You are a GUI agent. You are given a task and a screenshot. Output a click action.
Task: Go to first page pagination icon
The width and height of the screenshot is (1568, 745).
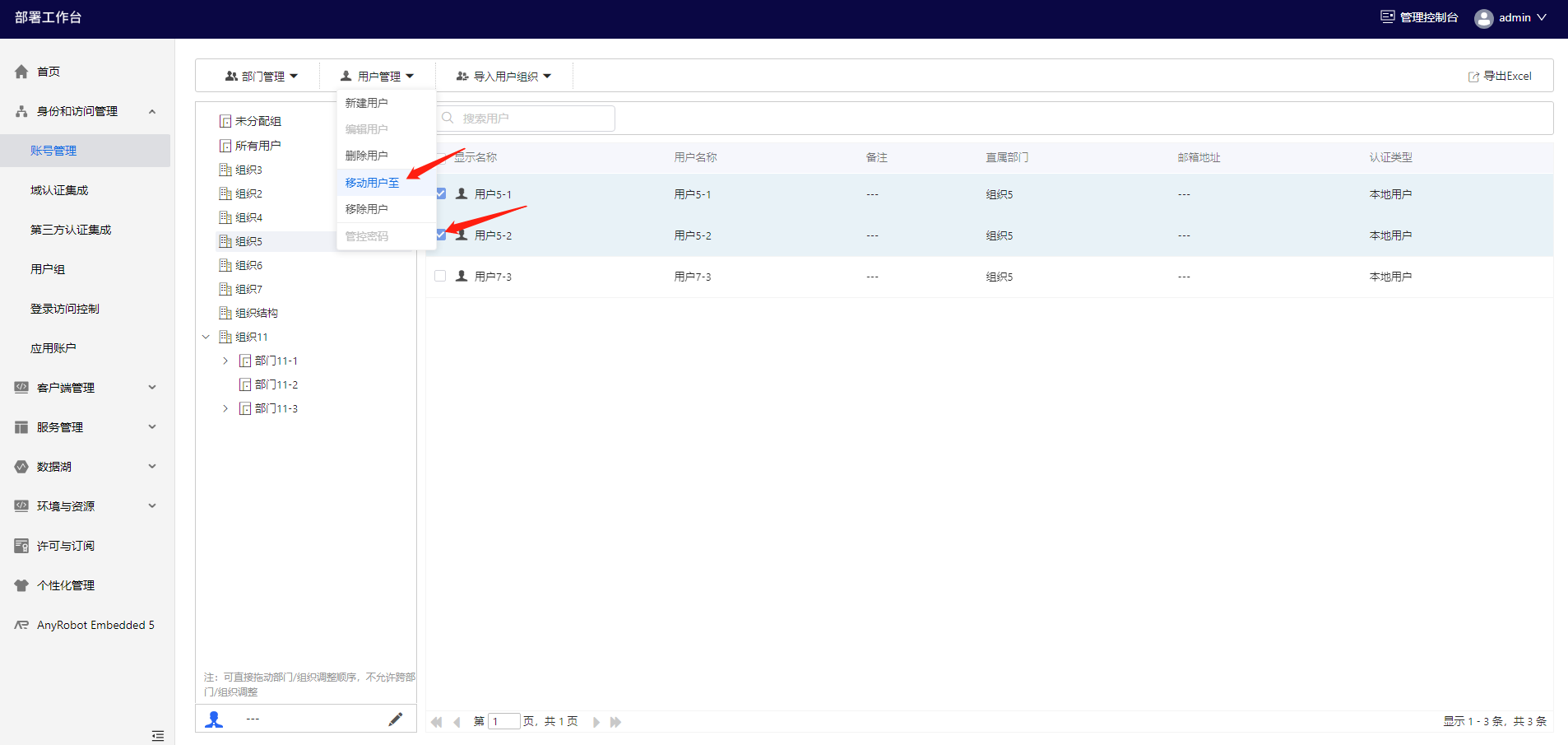(x=437, y=722)
